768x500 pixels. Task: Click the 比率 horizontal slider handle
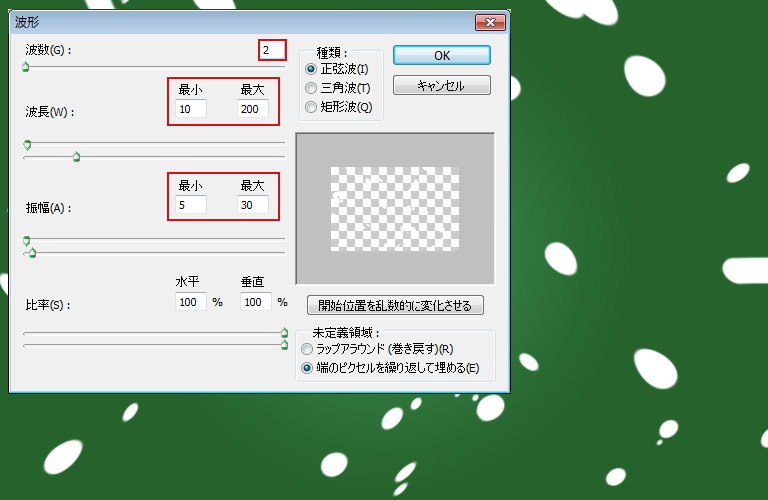(284, 333)
